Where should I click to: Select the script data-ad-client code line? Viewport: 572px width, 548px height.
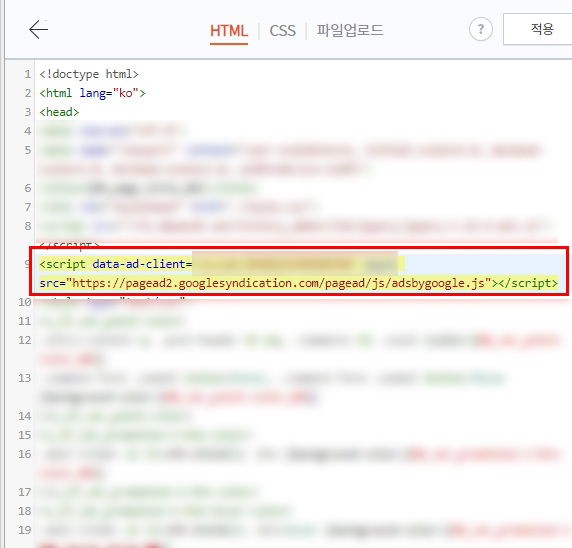click(222, 264)
